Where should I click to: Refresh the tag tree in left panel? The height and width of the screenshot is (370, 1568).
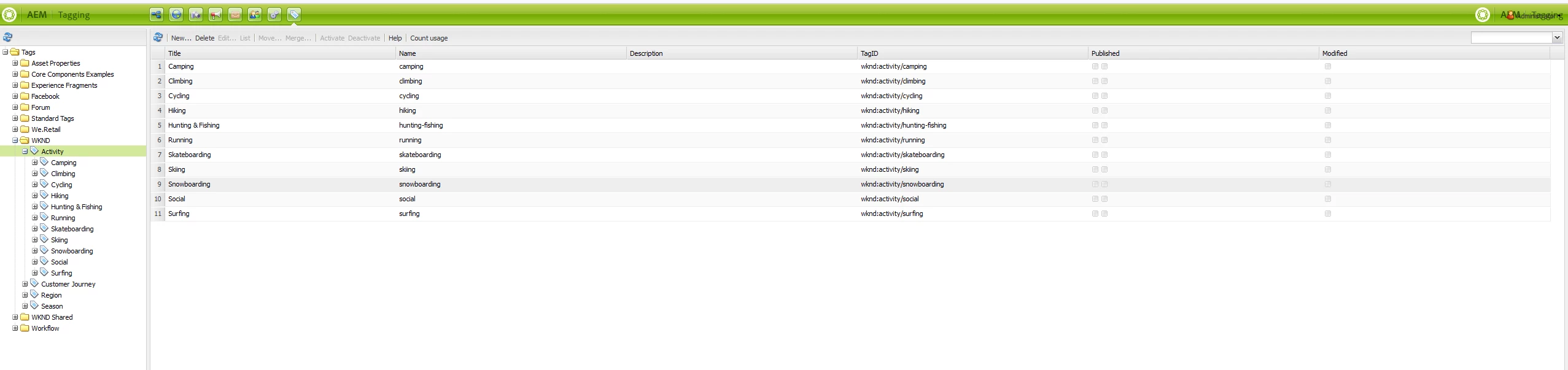(x=8, y=37)
